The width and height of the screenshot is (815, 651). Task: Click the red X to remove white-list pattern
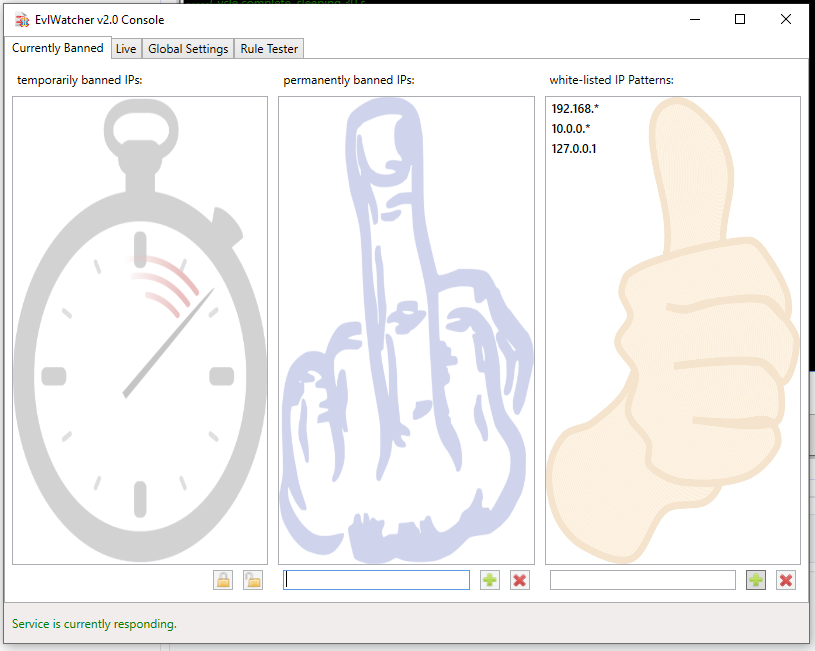coord(786,580)
